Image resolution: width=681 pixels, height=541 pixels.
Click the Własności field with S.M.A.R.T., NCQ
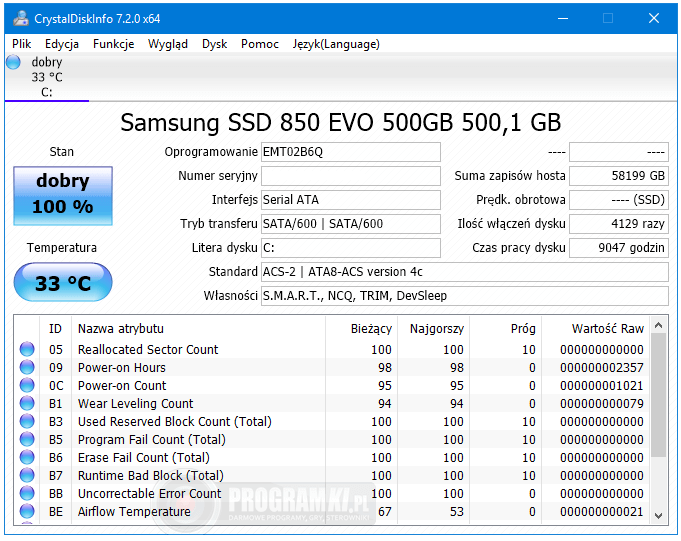tap(465, 296)
